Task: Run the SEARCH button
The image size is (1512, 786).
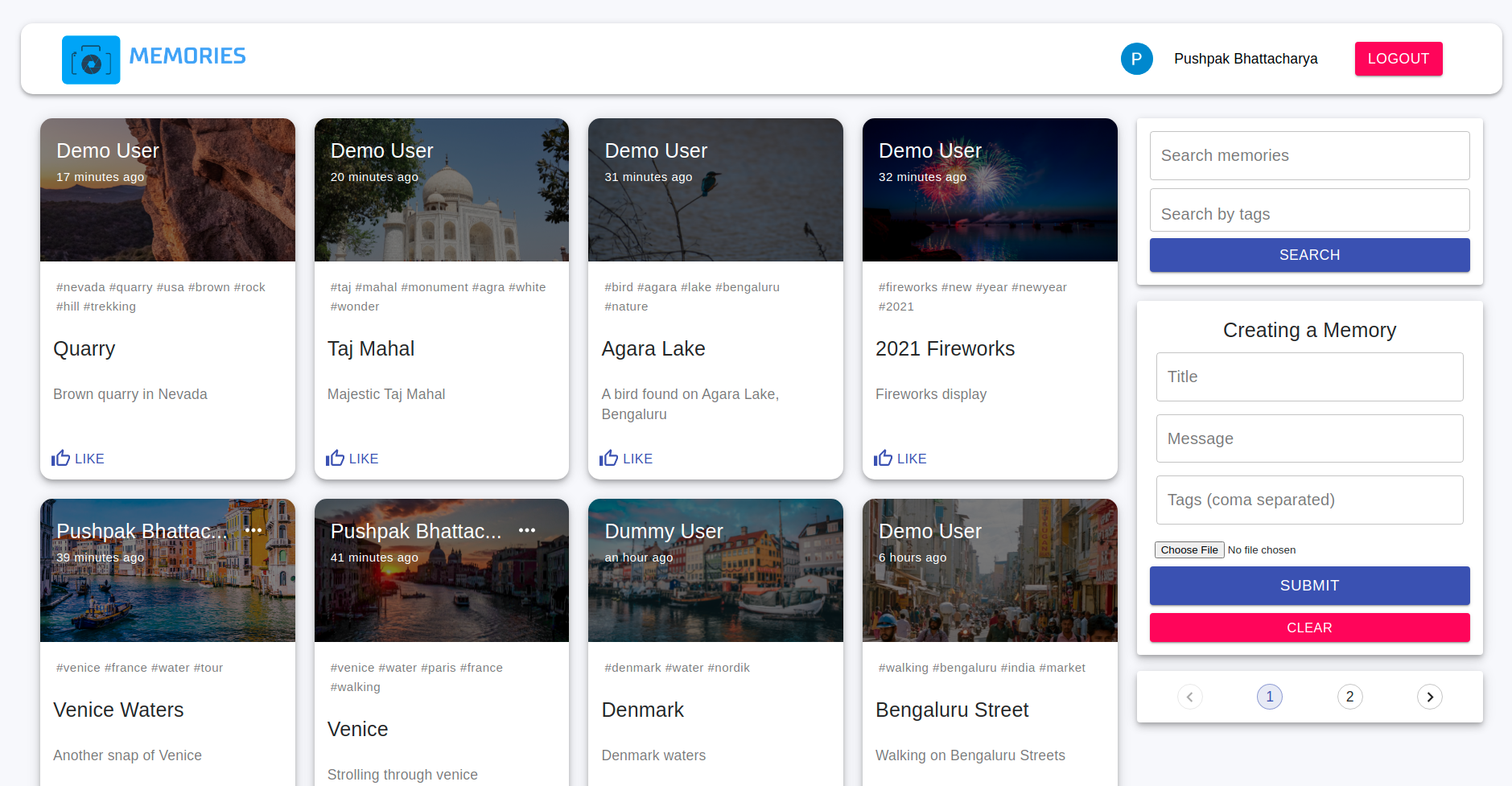Action: point(1310,255)
